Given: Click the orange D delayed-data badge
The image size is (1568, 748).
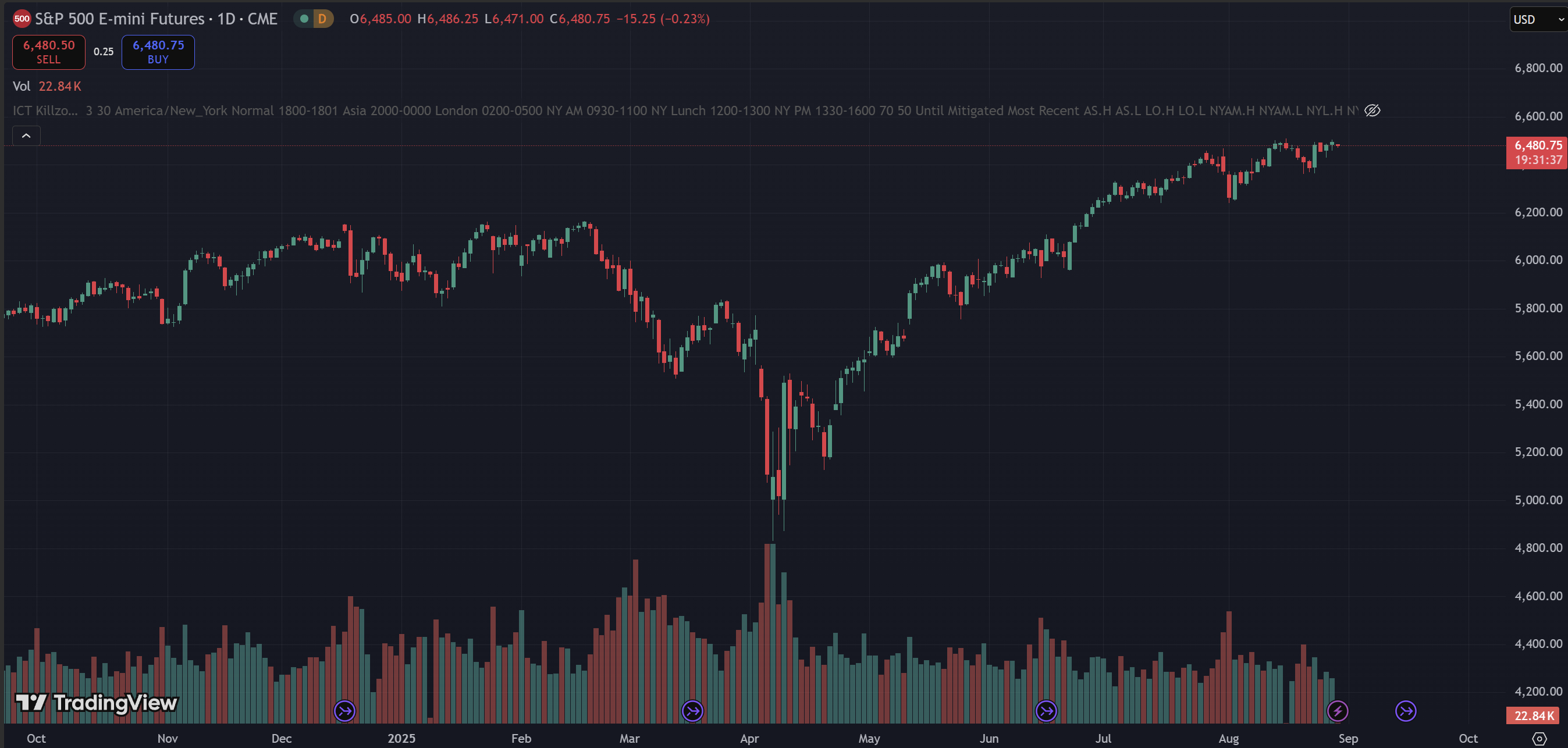Looking at the screenshot, I should (x=322, y=19).
